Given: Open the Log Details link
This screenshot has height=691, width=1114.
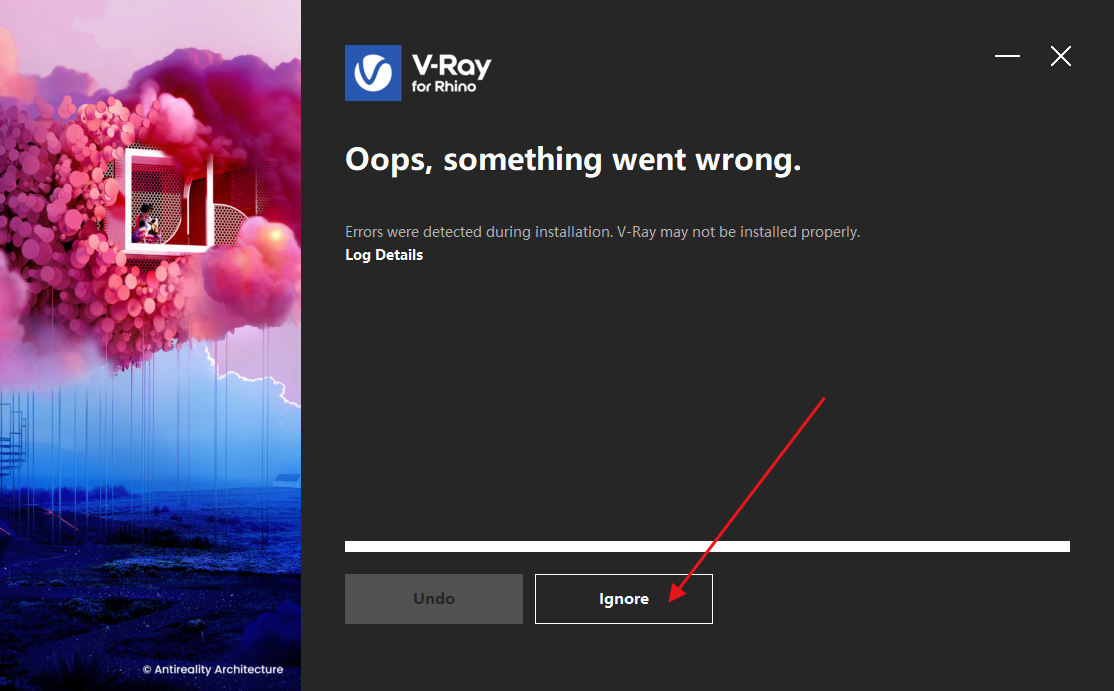Looking at the screenshot, I should [x=384, y=255].
